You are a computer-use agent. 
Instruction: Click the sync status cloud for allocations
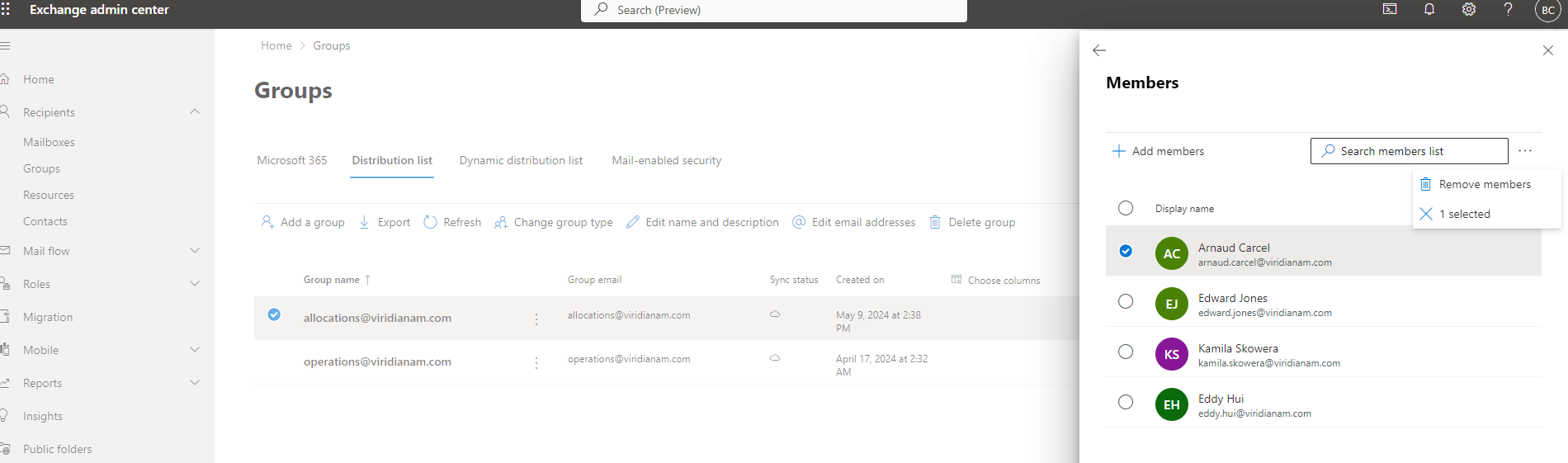[775, 314]
